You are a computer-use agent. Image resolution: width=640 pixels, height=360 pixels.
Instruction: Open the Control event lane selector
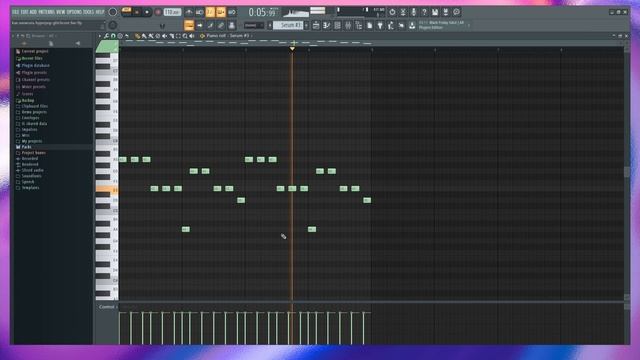pyautogui.click(x=108, y=307)
